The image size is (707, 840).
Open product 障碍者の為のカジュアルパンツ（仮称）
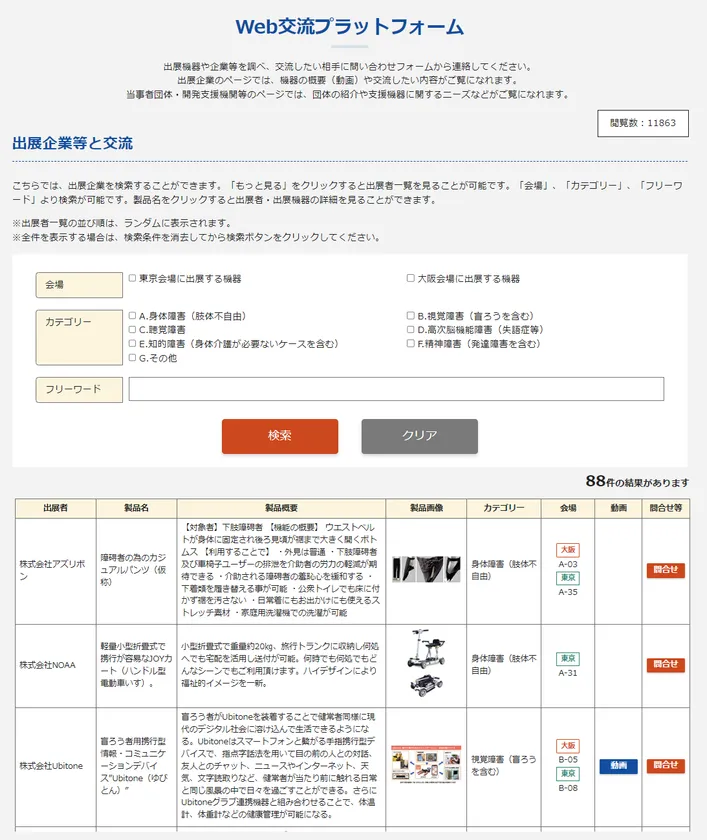click(133, 569)
